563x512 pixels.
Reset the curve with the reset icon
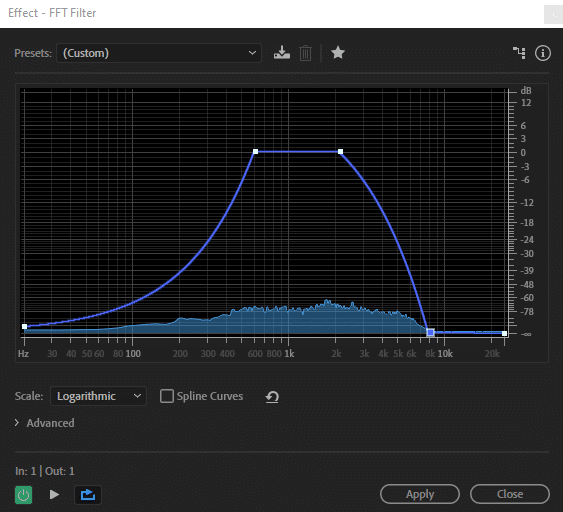272,397
